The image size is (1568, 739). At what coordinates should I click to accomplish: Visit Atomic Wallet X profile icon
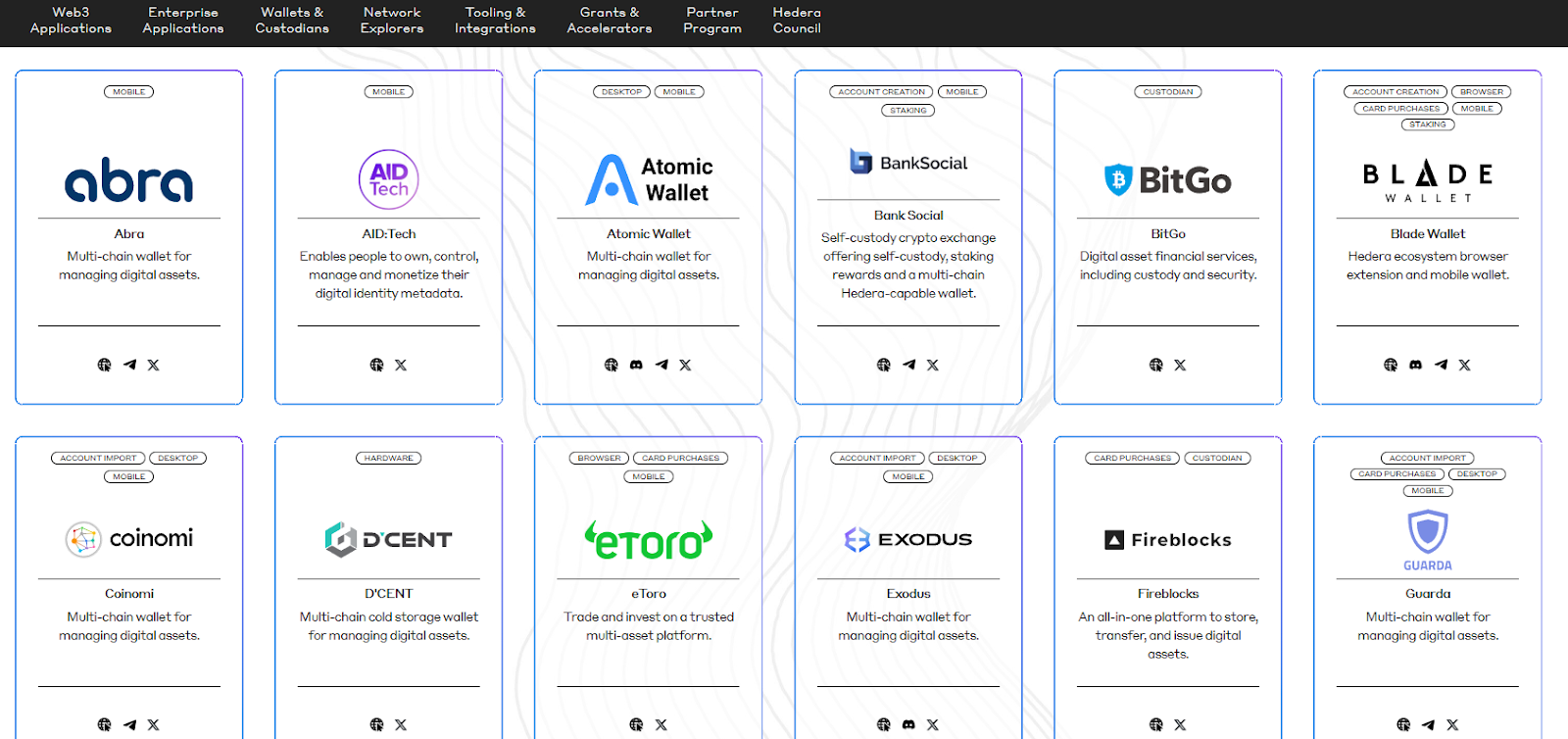point(685,365)
